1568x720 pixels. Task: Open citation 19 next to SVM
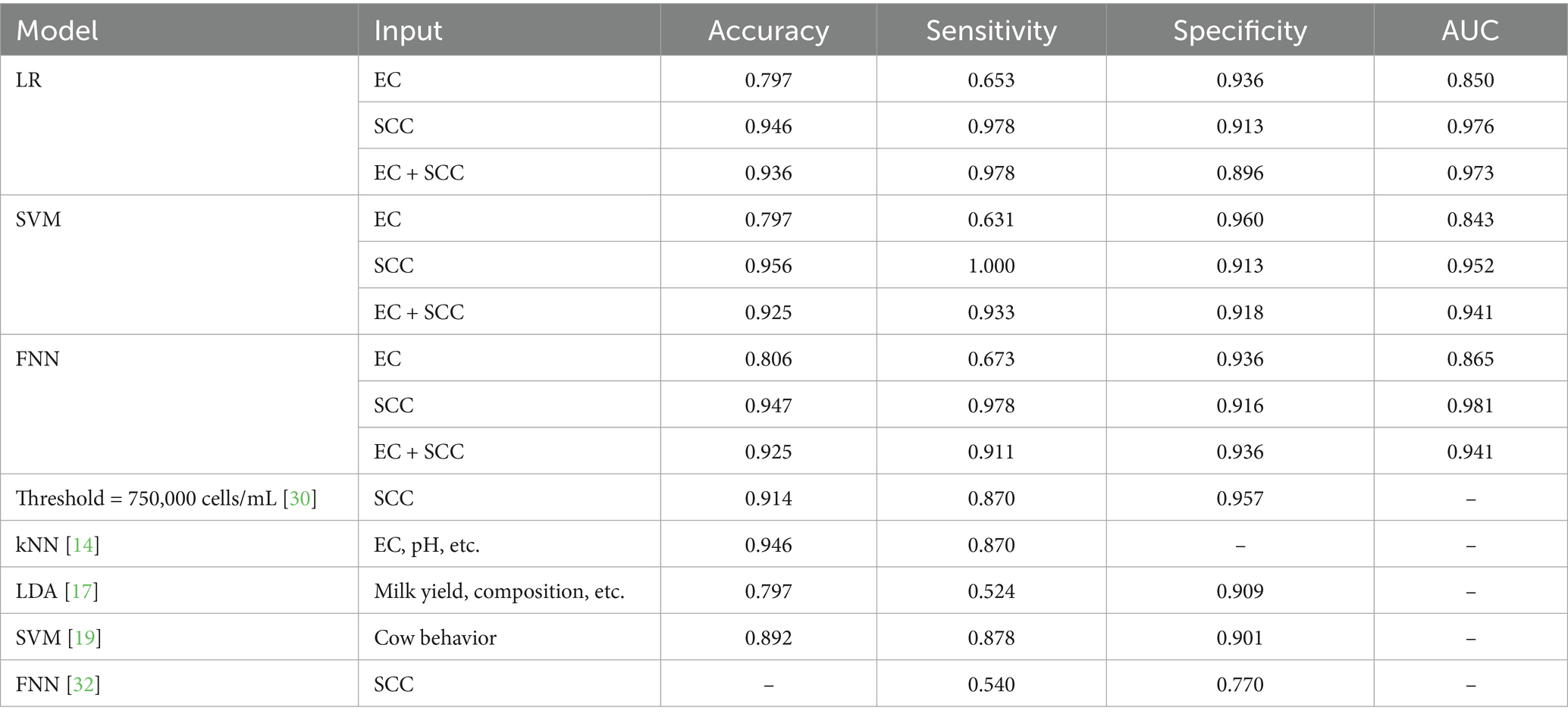[84, 637]
